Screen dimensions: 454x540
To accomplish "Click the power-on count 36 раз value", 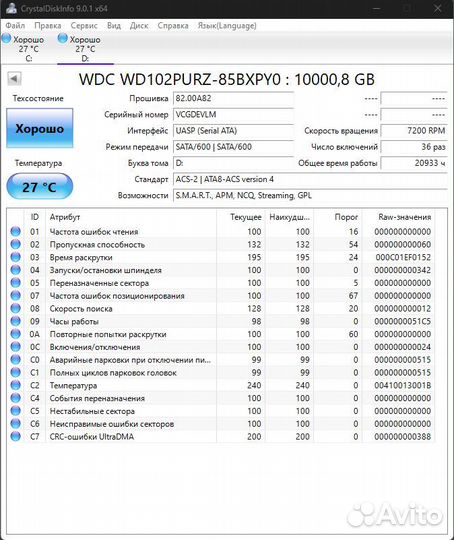I will pyautogui.click(x=414, y=147).
